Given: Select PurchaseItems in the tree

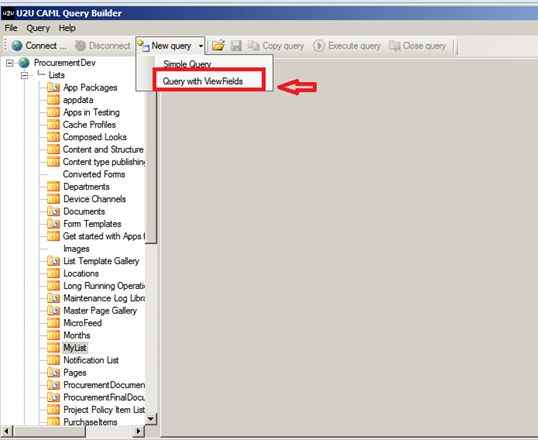Looking at the screenshot, I should point(90,422).
